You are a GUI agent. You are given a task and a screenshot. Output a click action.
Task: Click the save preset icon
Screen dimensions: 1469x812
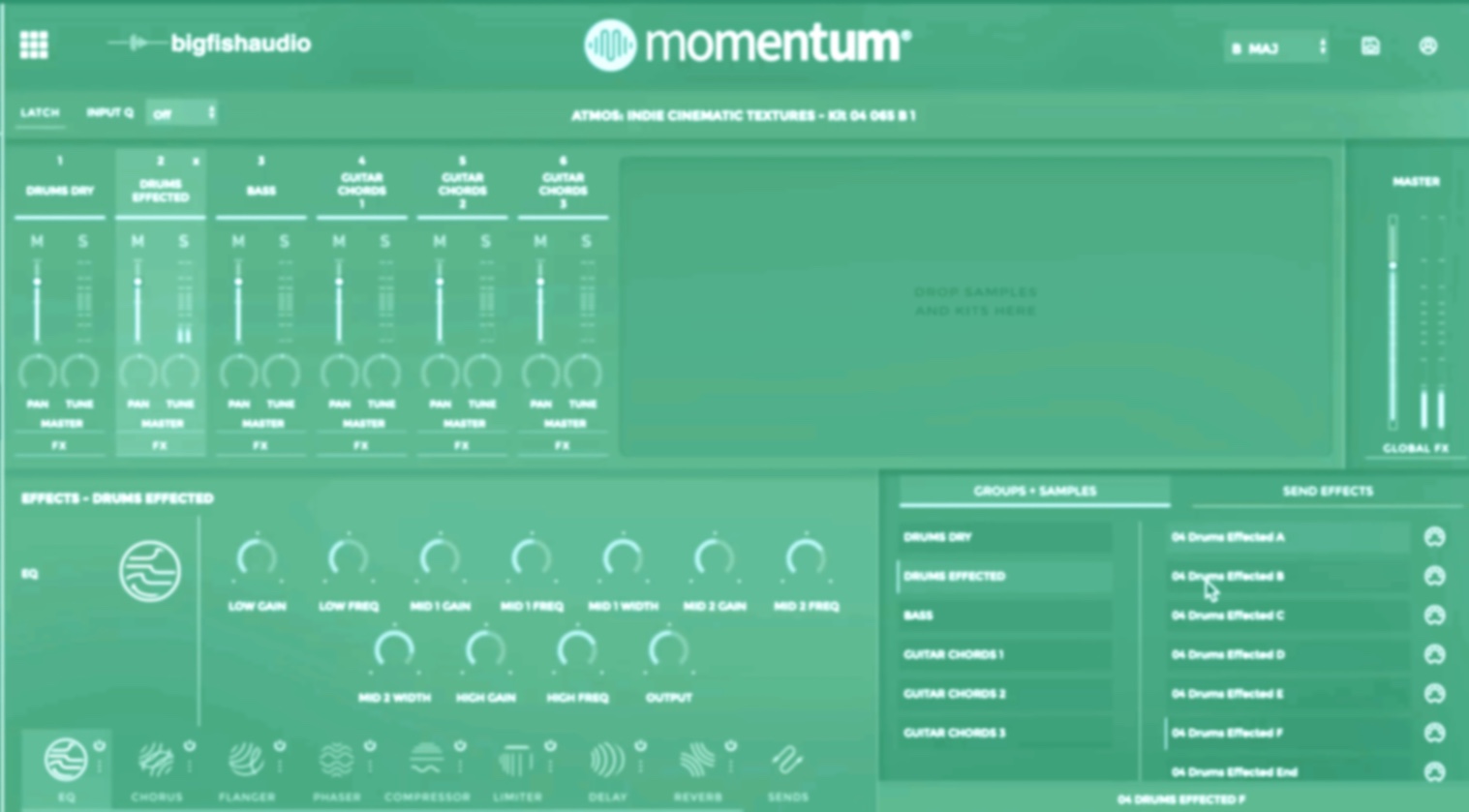[1370, 46]
